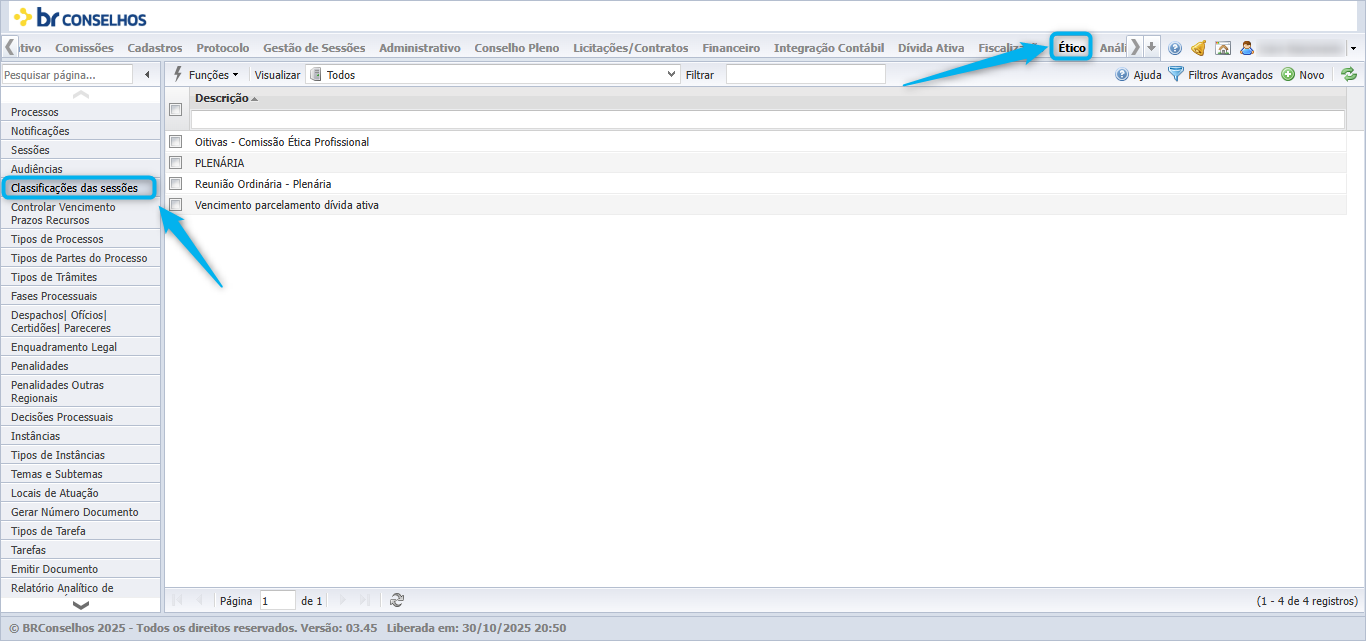Image resolution: width=1366 pixels, height=641 pixels.
Task: Click the Novo button
Action: pyautogui.click(x=1303, y=75)
